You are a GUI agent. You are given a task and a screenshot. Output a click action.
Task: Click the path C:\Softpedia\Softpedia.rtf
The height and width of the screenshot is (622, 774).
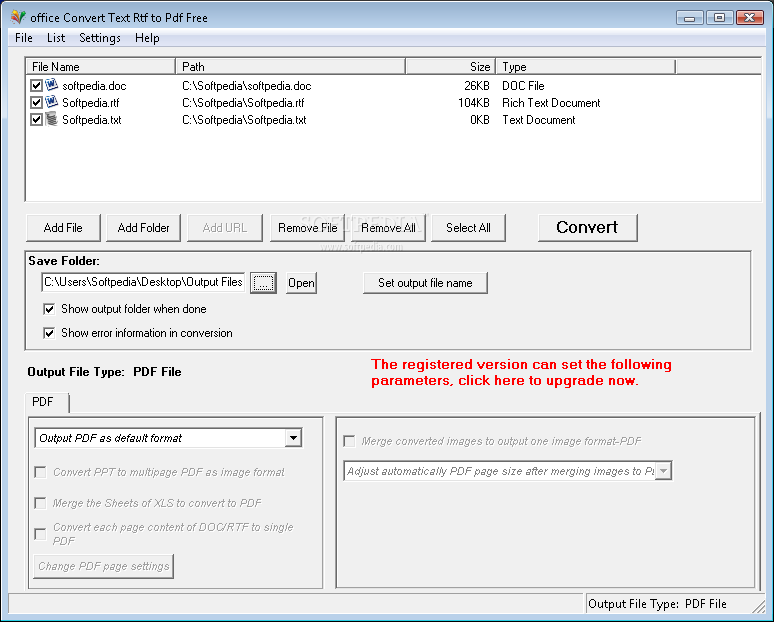click(243, 103)
